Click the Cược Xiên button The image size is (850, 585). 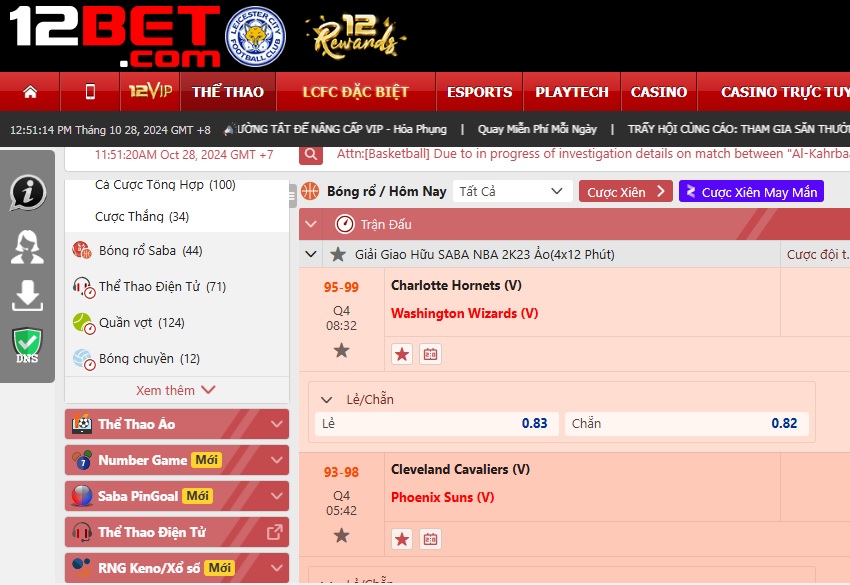point(626,191)
